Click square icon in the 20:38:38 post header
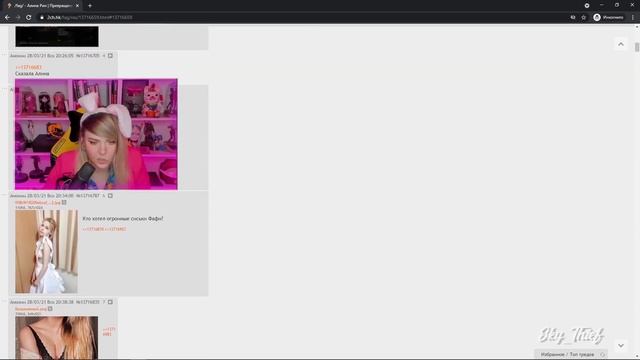The image size is (640, 360). 110,302
